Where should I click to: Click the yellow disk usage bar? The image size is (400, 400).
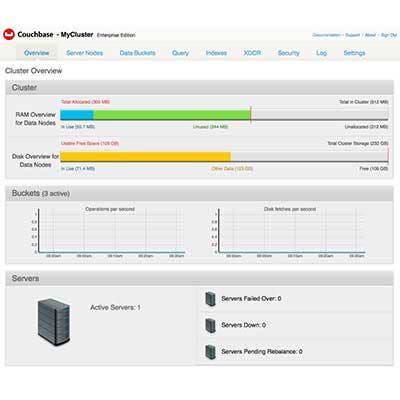(145, 157)
